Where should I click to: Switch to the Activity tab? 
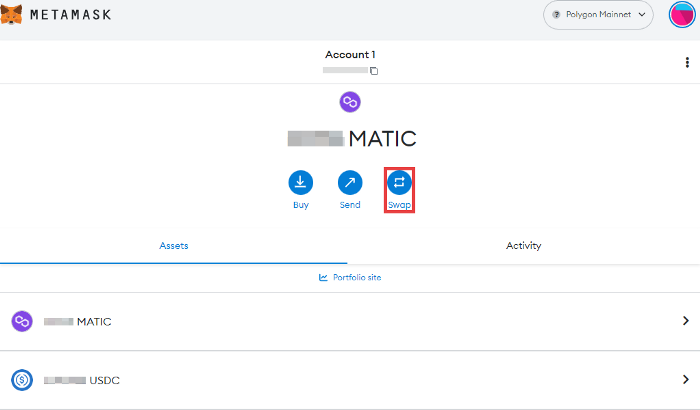pos(523,246)
